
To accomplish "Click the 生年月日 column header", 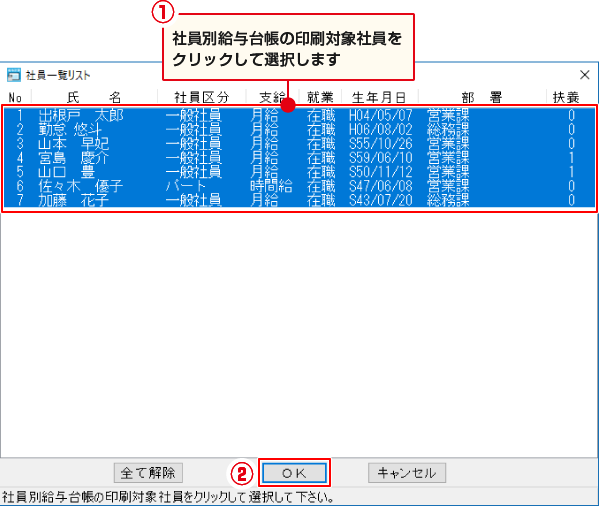I will click(x=380, y=97).
